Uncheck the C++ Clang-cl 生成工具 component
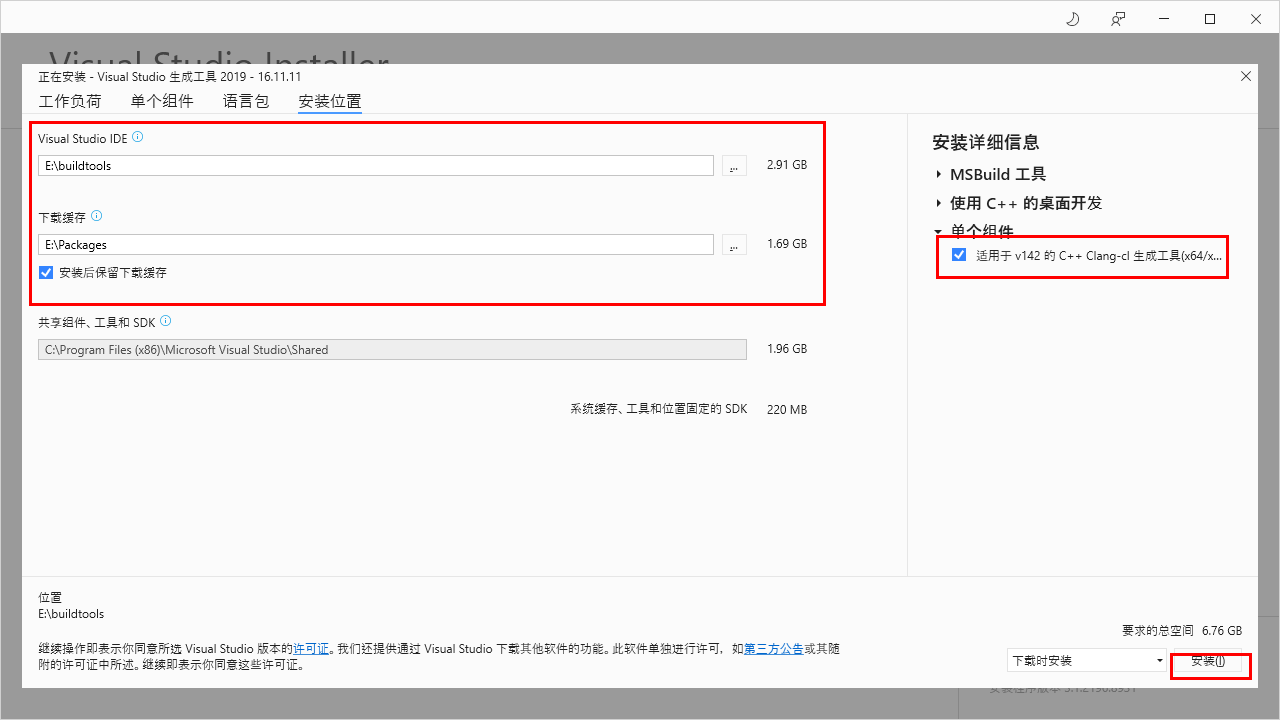1280x720 pixels. pyautogui.click(x=959, y=255)
